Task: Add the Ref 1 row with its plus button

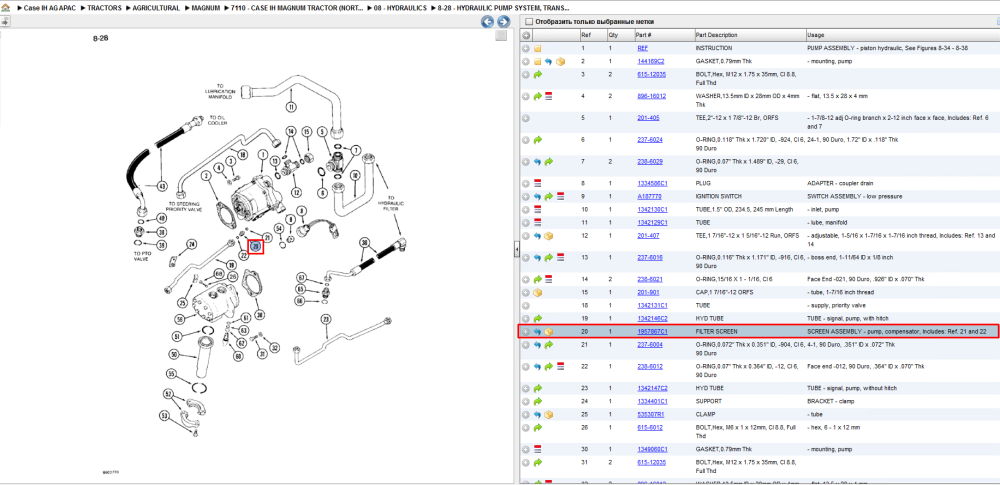Action: tap(526, 48)
